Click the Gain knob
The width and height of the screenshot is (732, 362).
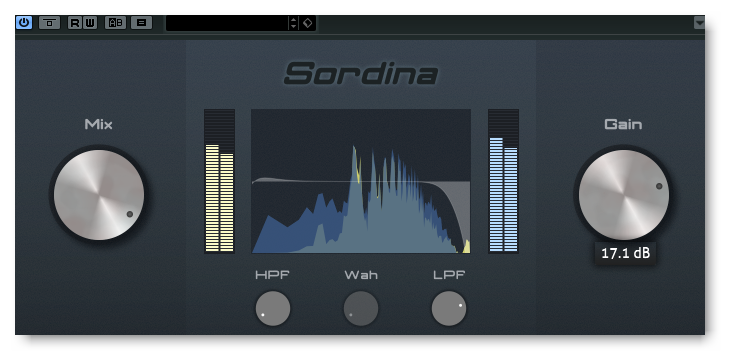point(624,195)
